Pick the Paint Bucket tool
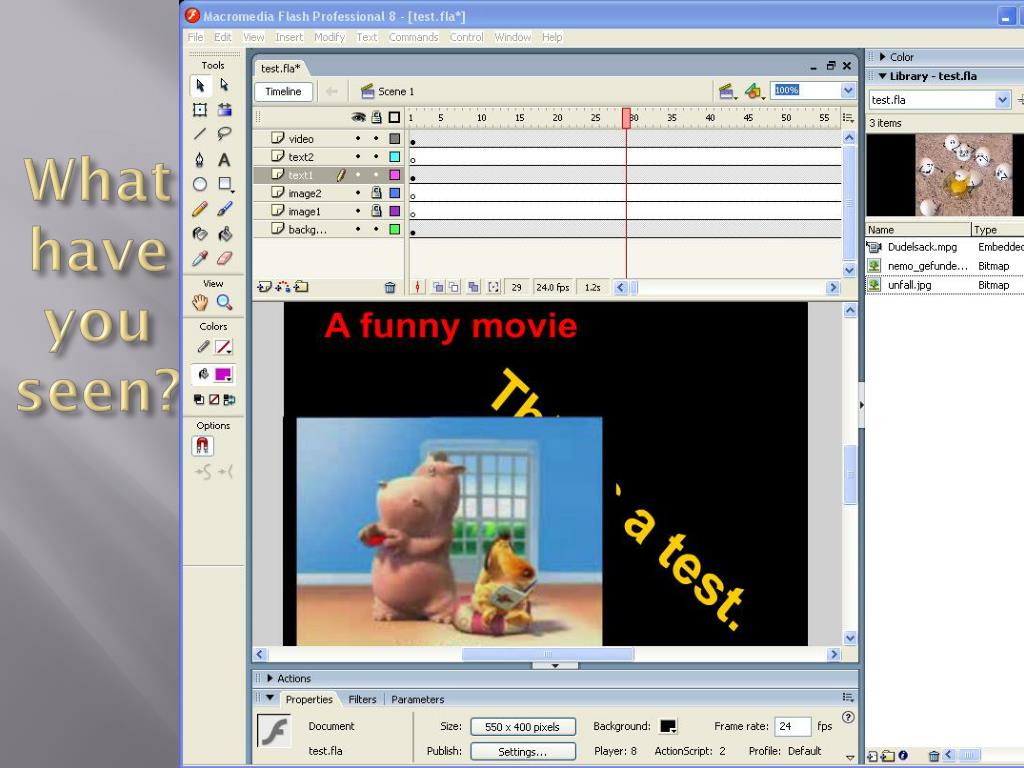Viewport: 1024px width, 768px height. [x=225, y=234]
